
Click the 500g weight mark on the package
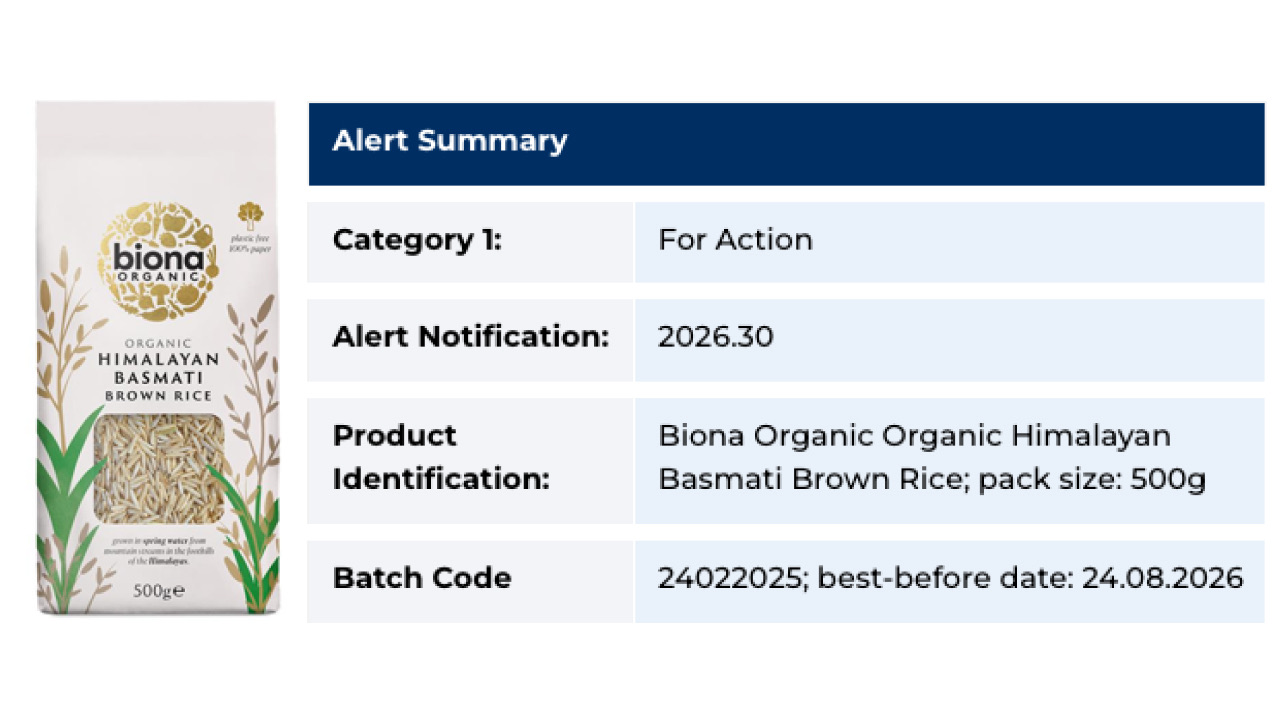(x=158, y=591)
